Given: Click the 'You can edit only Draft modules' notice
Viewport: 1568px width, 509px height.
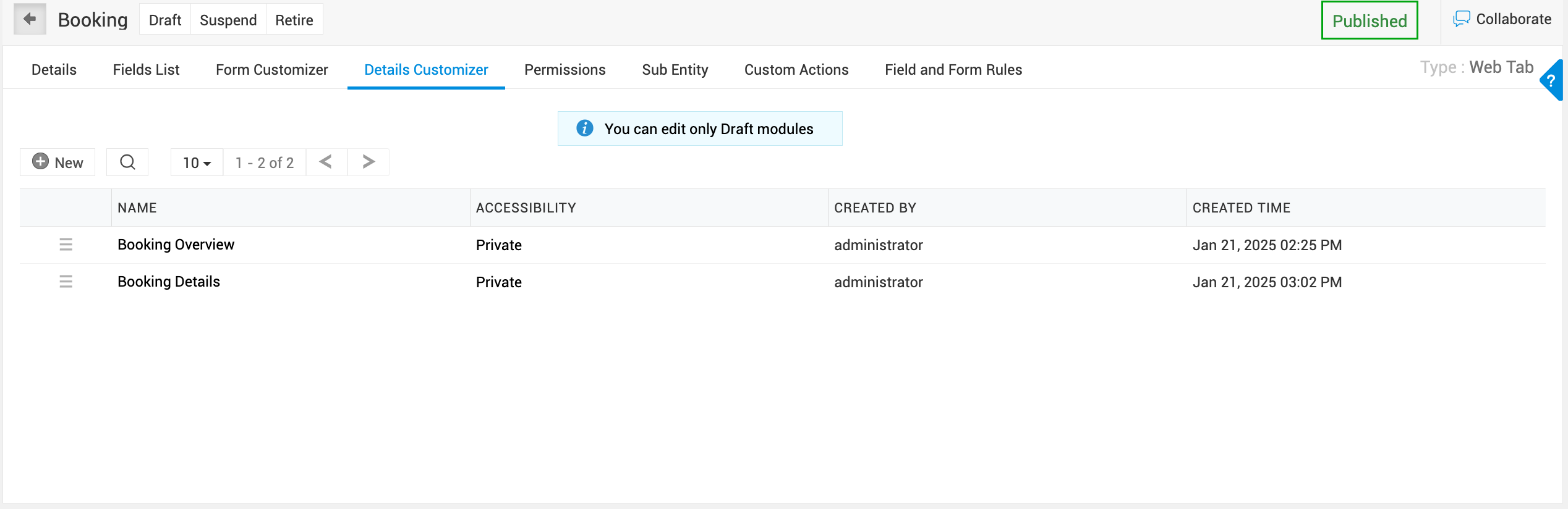Looking at the screenshot, I should 700,128.
